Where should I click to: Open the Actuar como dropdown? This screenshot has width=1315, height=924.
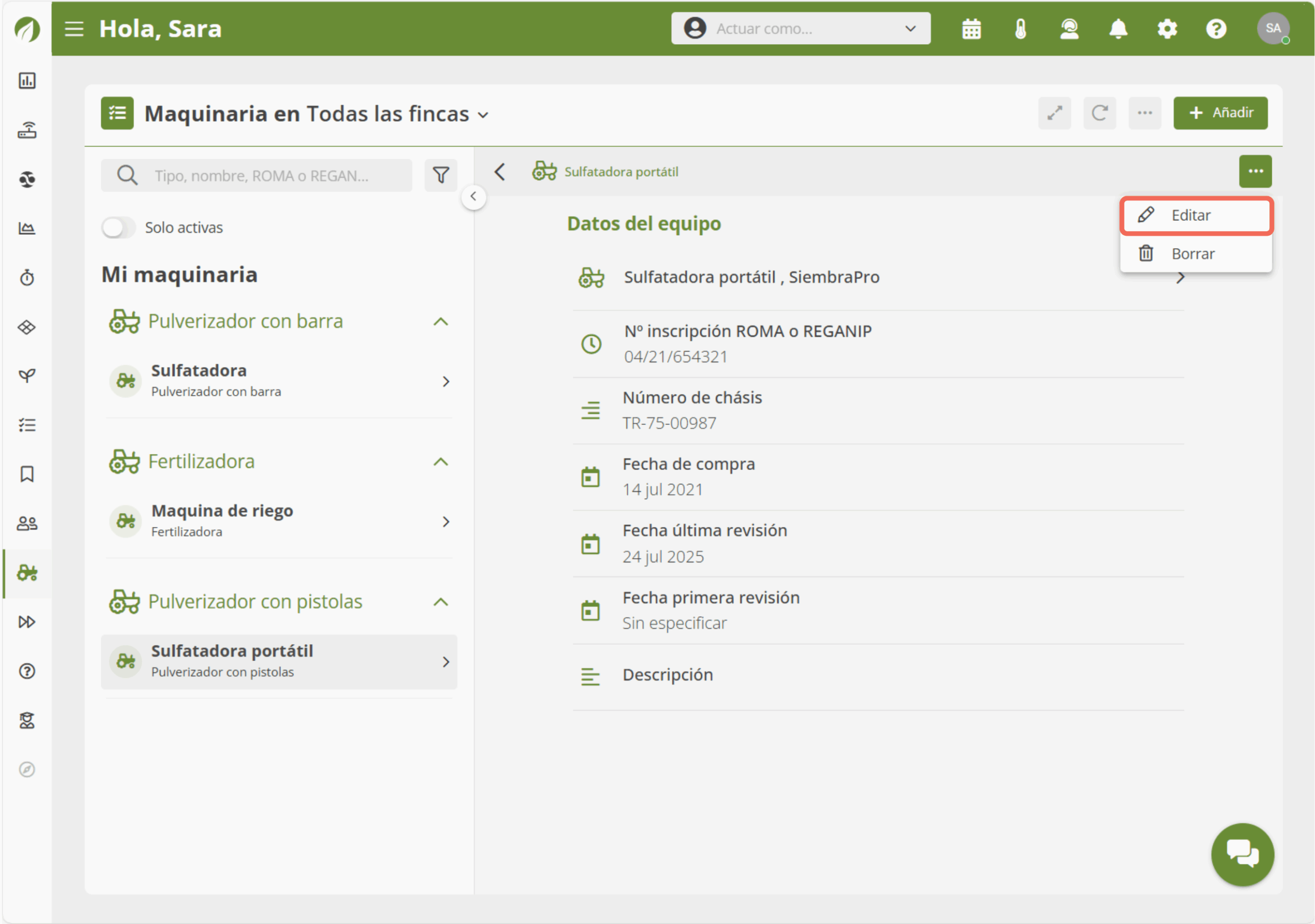coord(800,29)
